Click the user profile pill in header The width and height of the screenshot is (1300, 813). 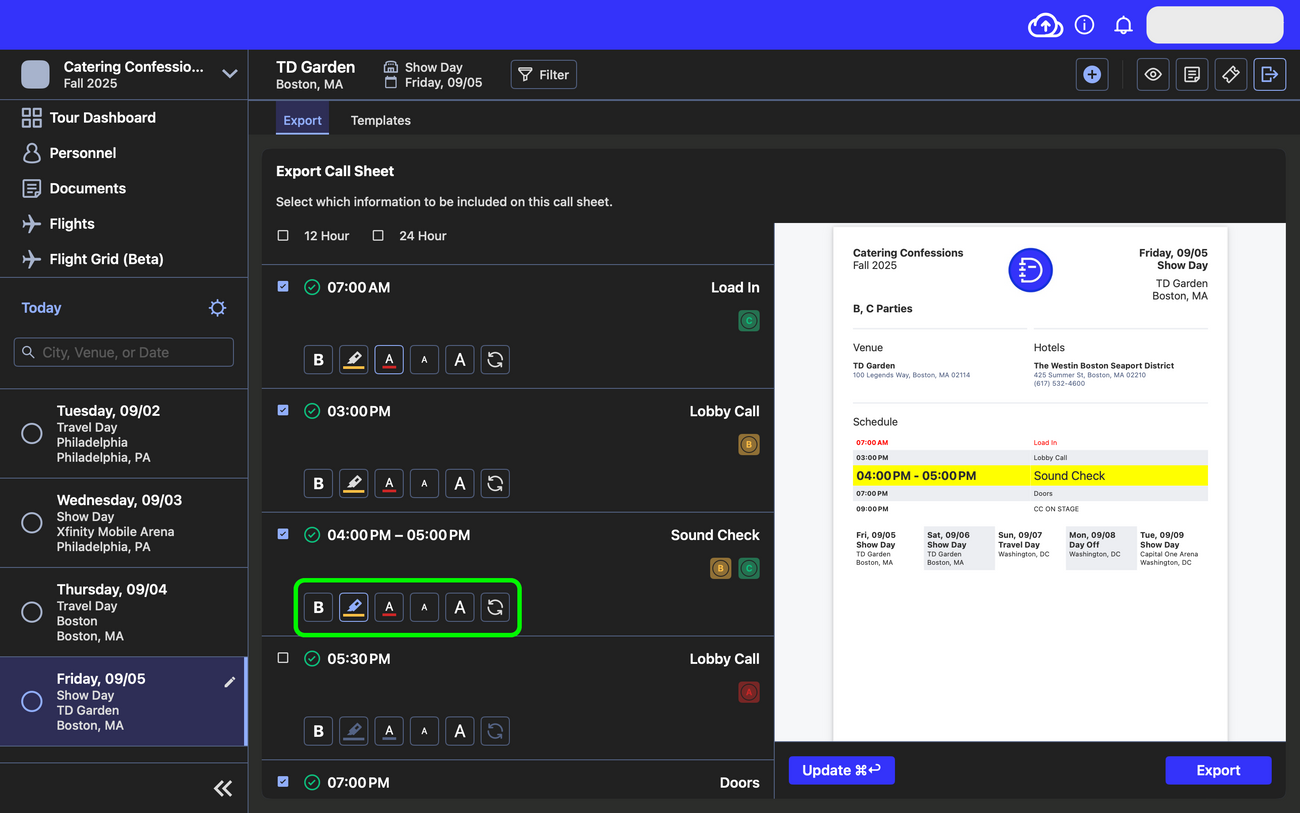(x=1215, y=25)
